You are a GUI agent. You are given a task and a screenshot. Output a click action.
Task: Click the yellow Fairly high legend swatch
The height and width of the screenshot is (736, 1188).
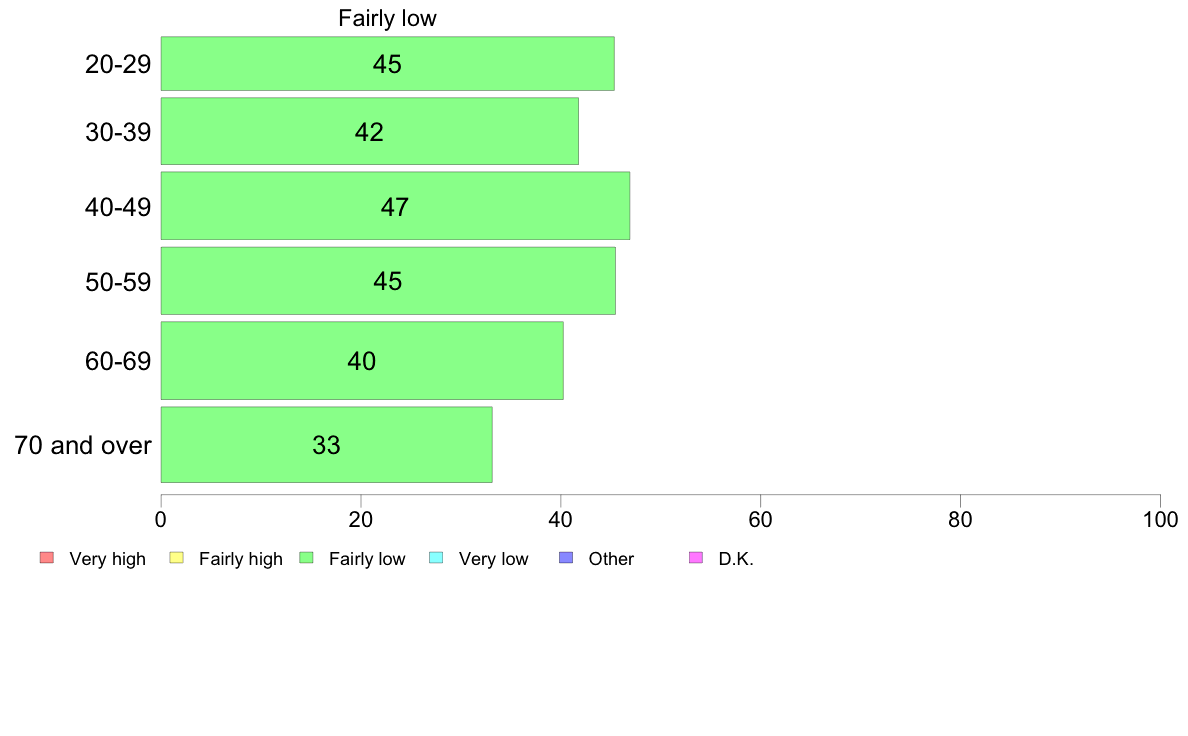pyautogui.click(x=177, y=558)
